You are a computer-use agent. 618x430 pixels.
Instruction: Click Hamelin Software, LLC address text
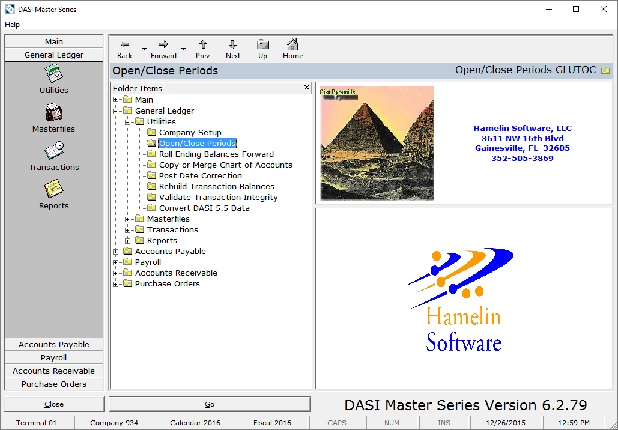click(x=522, y=143)
